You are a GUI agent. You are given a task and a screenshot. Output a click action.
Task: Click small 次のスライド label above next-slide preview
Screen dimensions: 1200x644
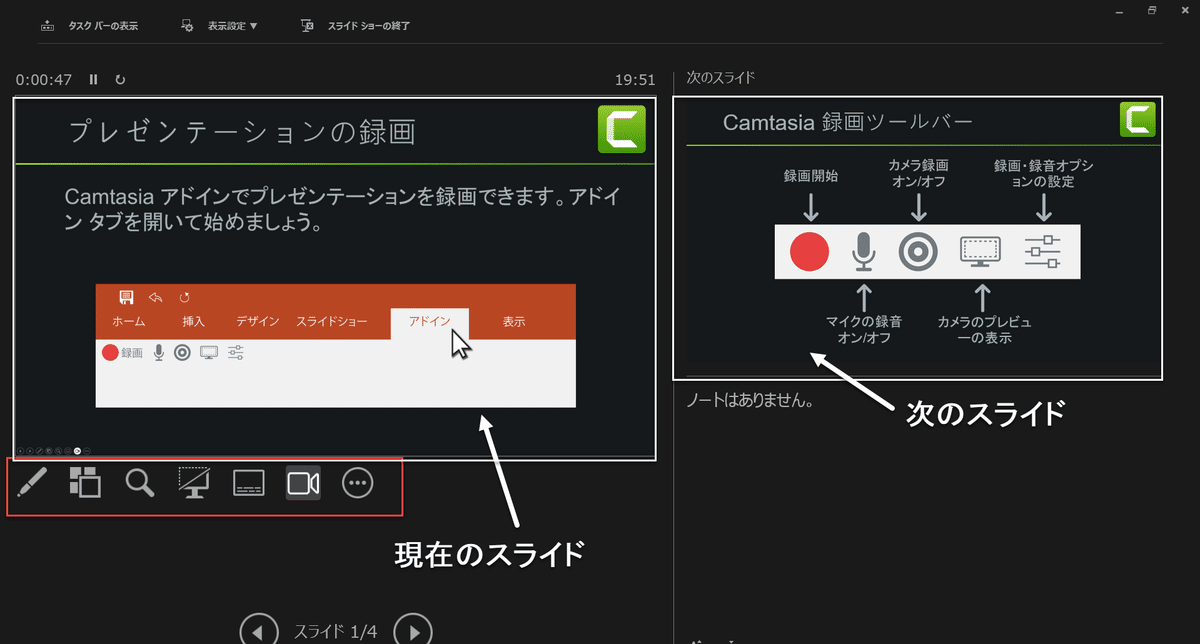[x=721, y=77]
